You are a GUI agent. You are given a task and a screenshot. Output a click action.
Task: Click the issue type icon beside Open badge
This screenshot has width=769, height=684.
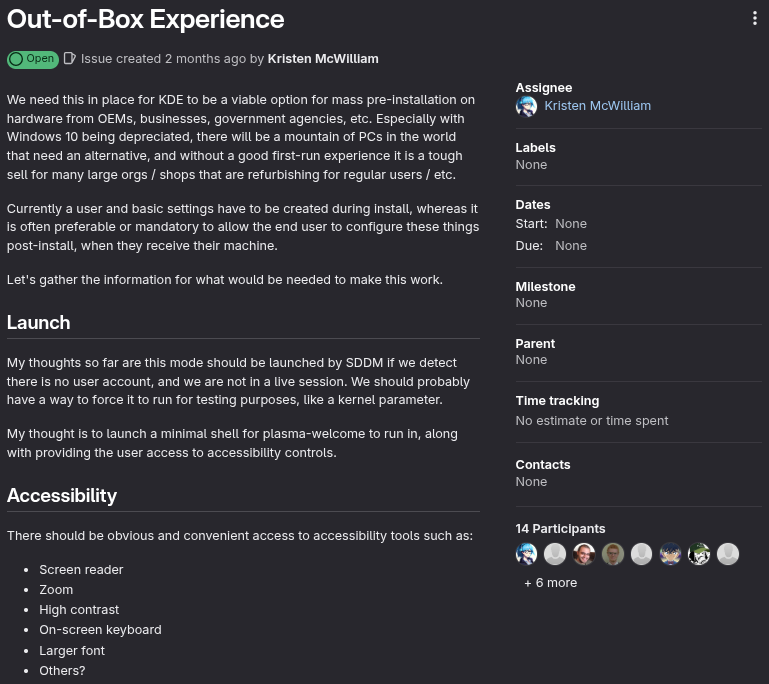pos(69,58)
